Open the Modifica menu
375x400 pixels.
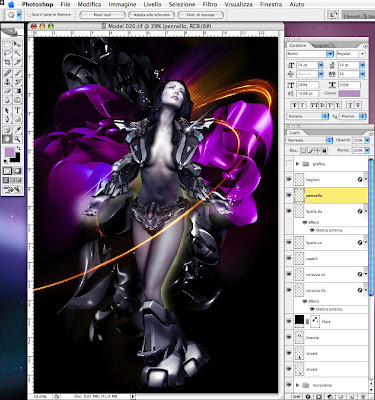[x=89, y=4]
